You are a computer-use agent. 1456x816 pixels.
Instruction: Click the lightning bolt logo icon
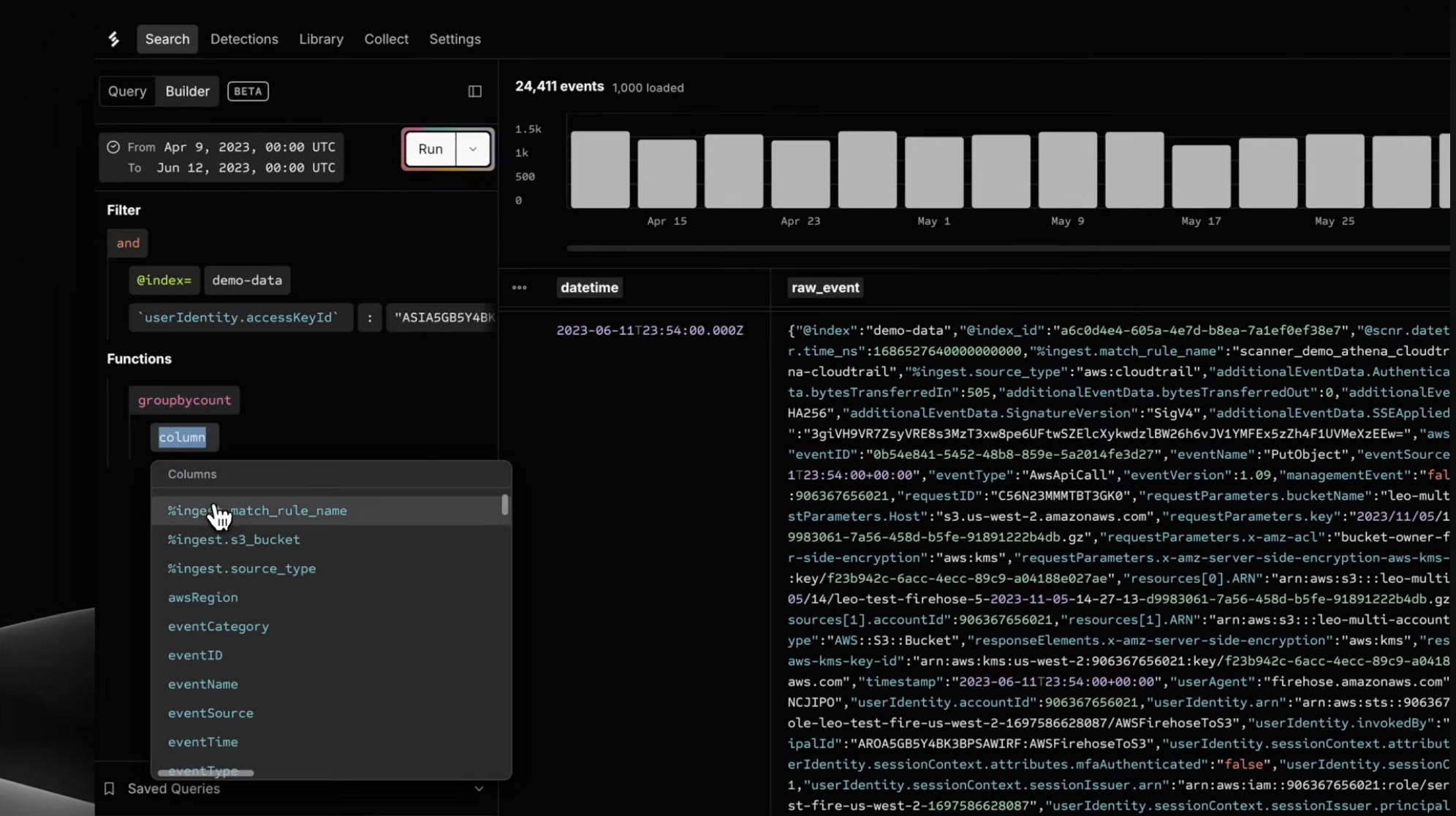tap(114, 39)
